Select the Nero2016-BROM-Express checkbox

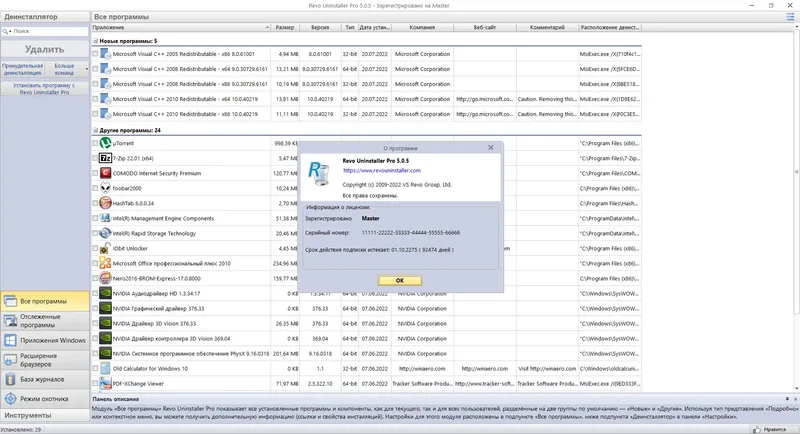pyautogui.click(x=95, y=278)
